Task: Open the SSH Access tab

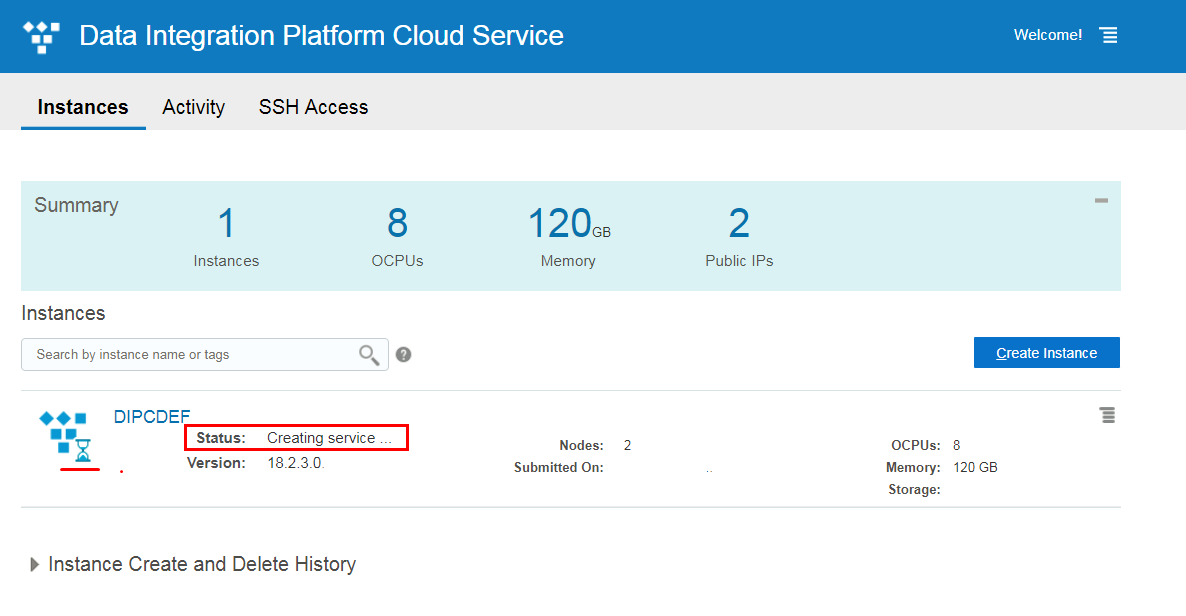Action: pyautogui.click(x=313, y=107)
